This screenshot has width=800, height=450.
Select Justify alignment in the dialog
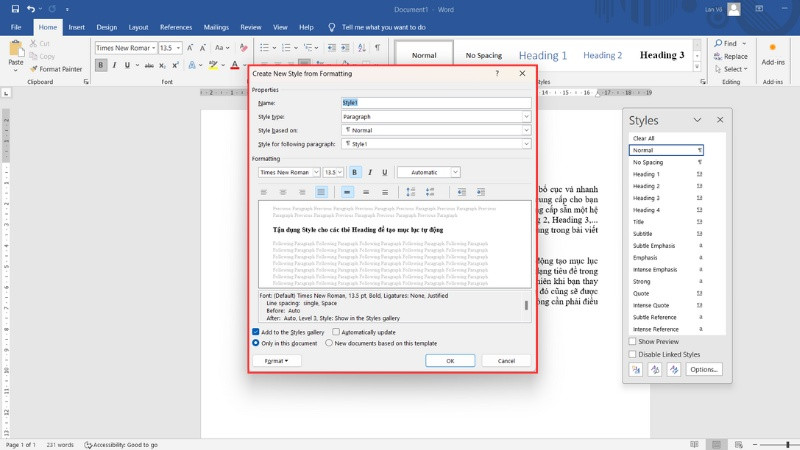coord(321,191)
